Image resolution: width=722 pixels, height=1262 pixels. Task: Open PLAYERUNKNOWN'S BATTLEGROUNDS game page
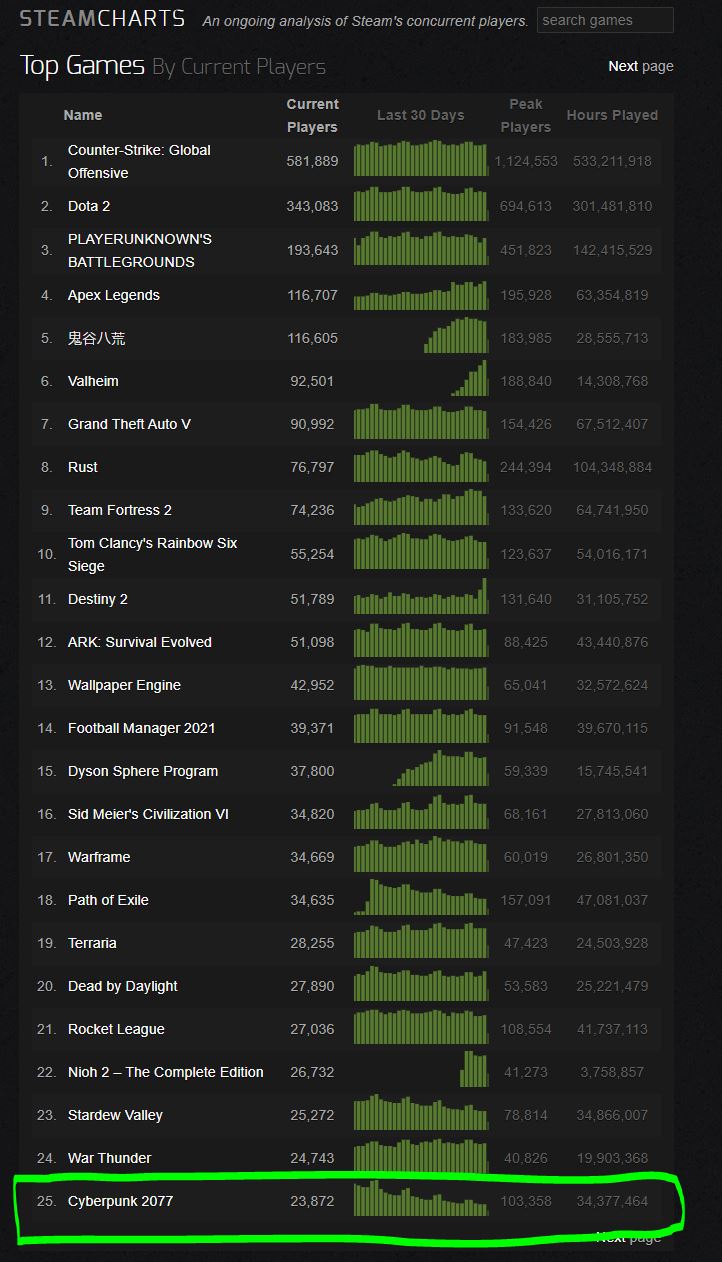pos(140,250)
